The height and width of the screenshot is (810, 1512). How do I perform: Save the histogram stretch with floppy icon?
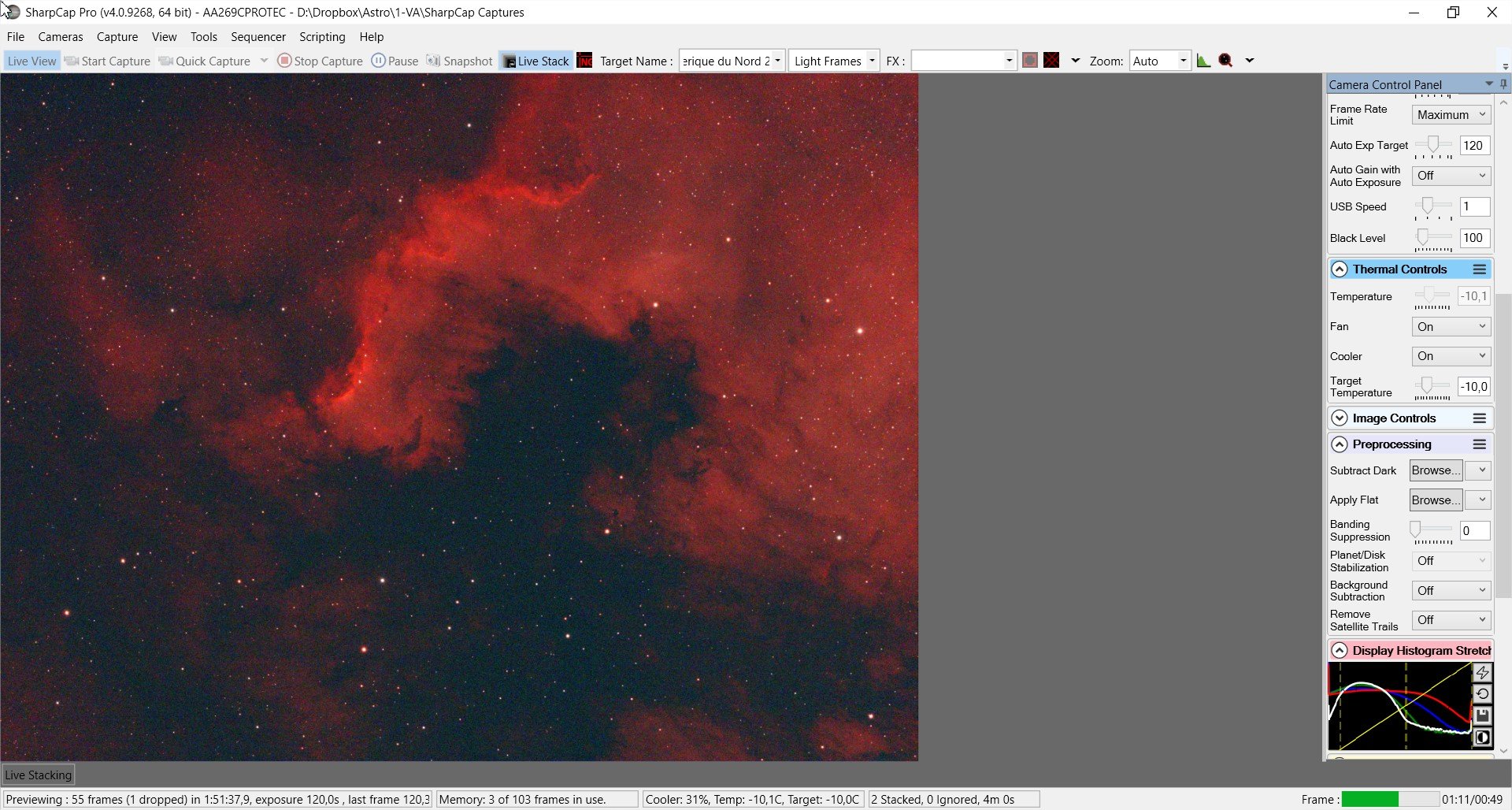[x=1482, y=715]
